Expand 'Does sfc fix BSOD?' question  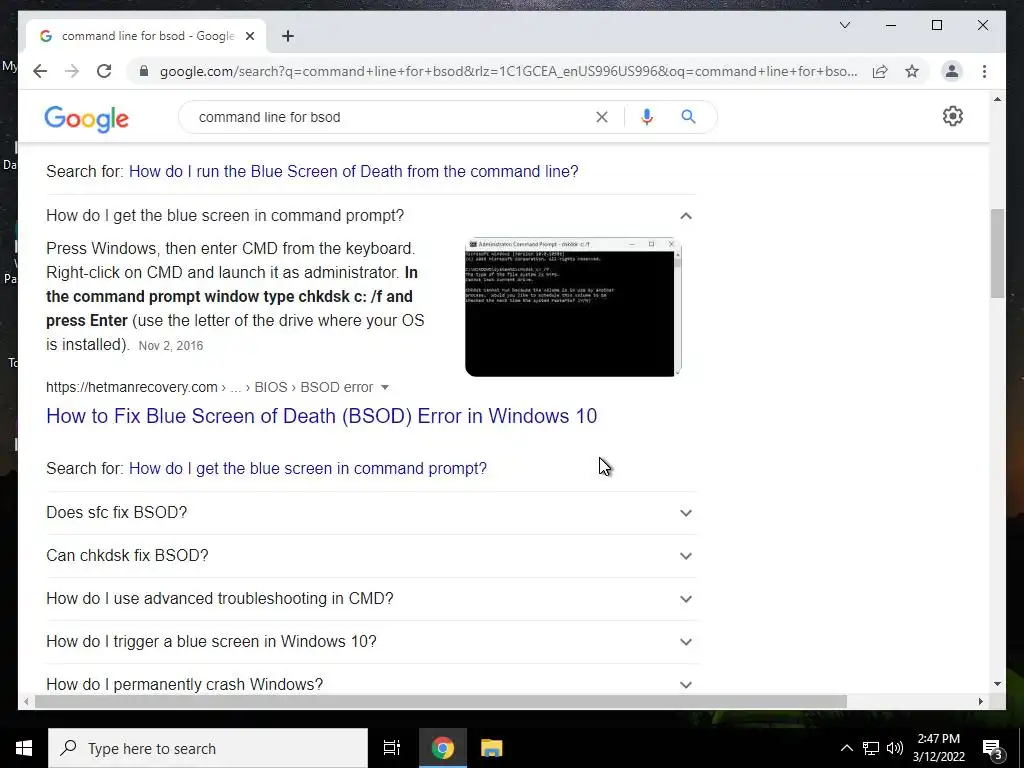tap(371, 513)
